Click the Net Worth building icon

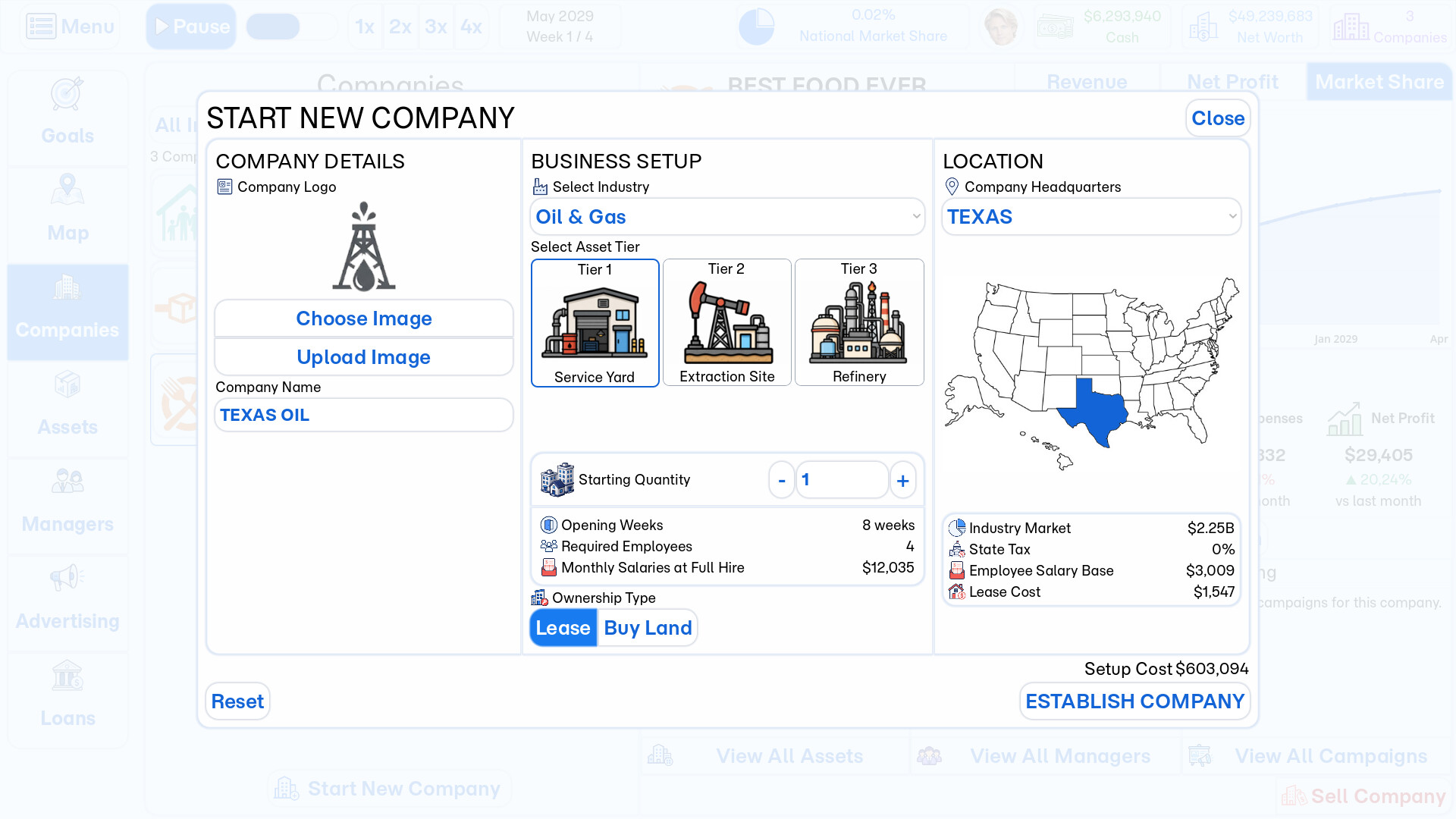[x=1203, y=27]
